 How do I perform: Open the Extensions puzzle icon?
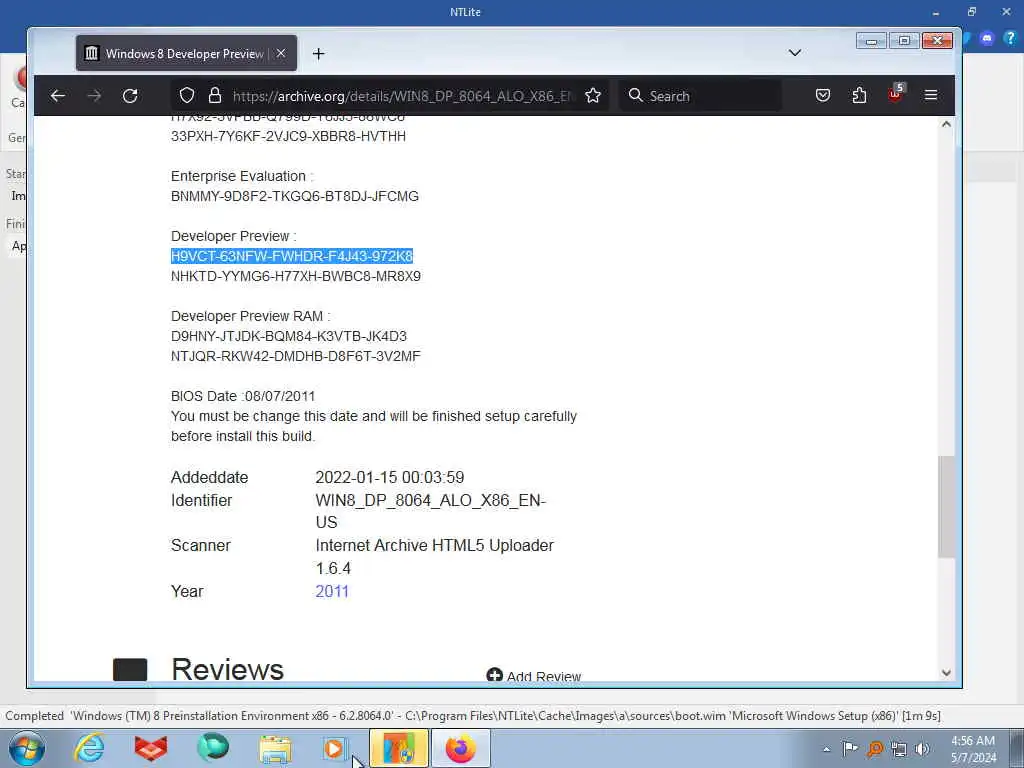859,96
